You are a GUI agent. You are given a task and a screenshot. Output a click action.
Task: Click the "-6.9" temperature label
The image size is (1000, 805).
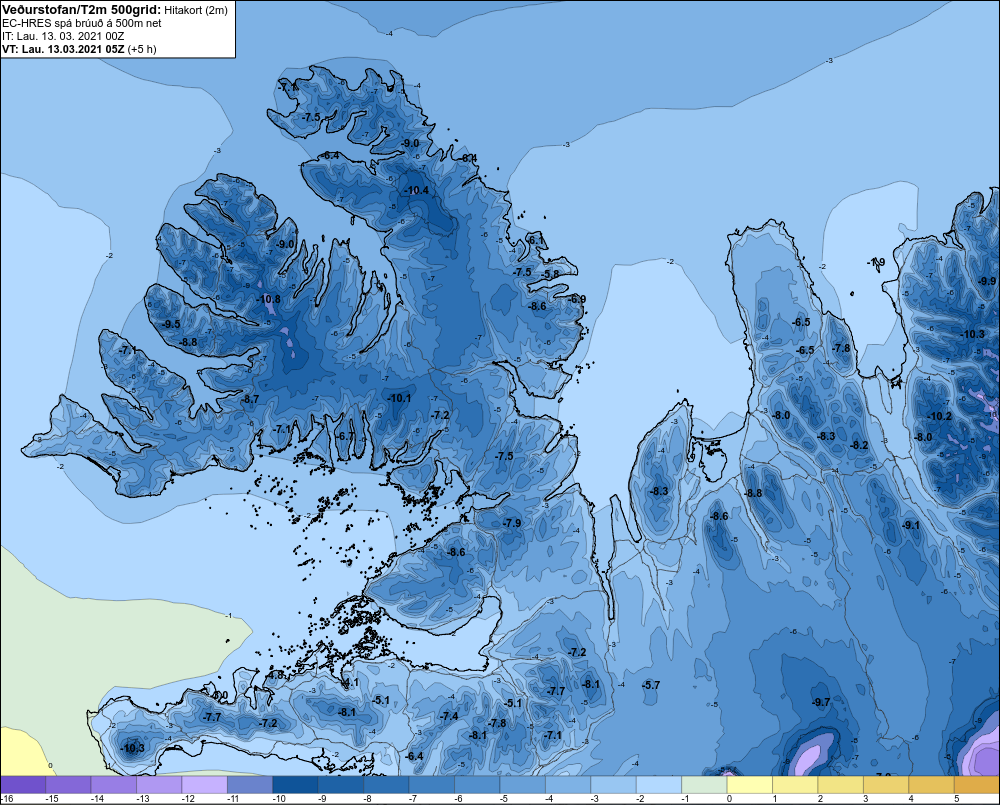click(x=577, y=299)
